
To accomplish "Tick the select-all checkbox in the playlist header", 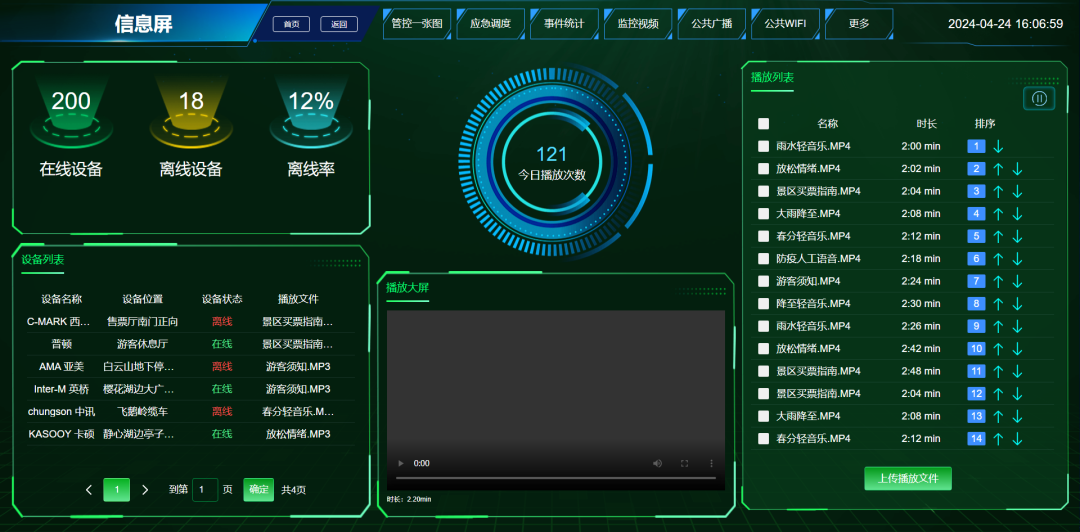I will [764, 124].
